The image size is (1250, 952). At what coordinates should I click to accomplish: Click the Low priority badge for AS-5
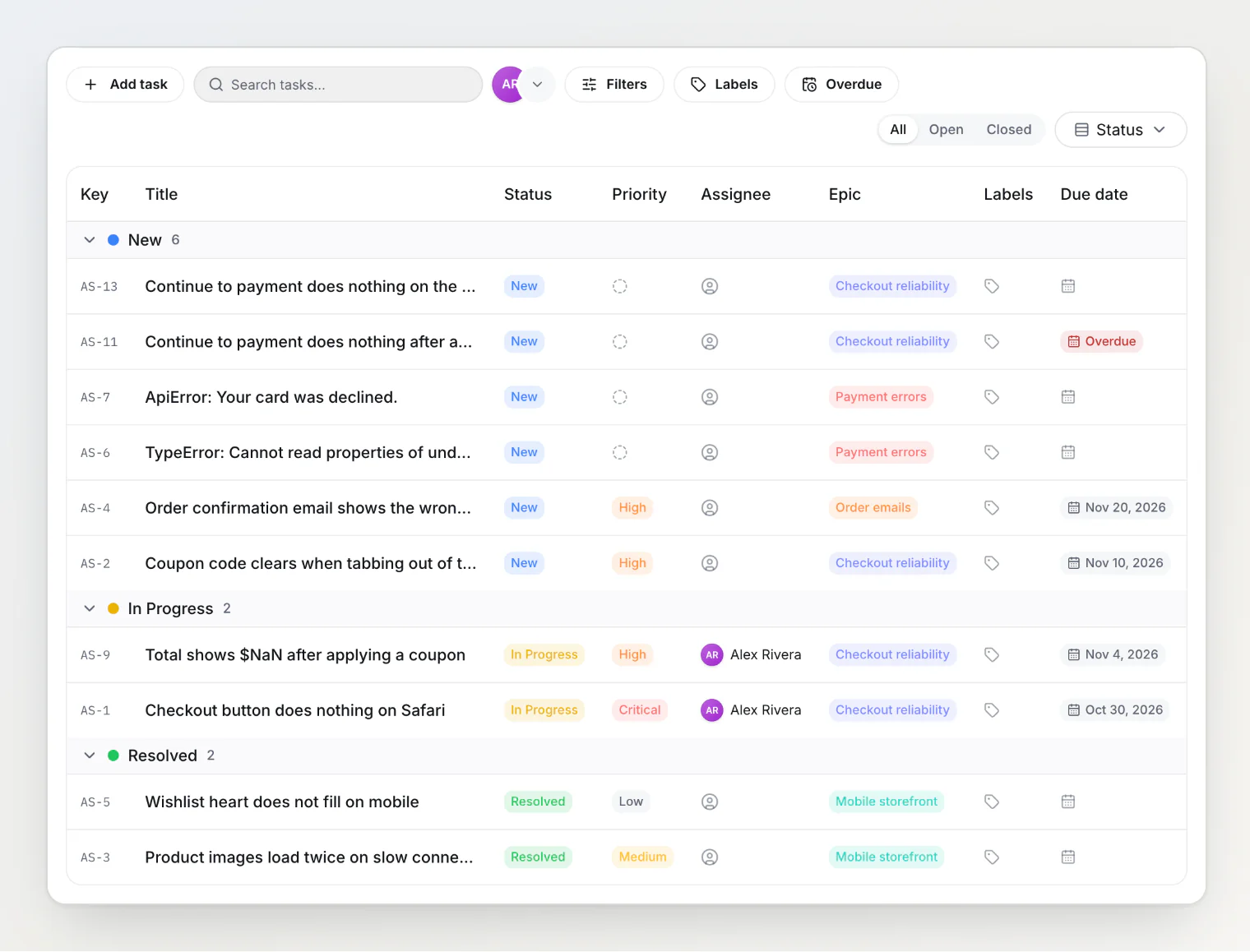[x=631, y=802]
